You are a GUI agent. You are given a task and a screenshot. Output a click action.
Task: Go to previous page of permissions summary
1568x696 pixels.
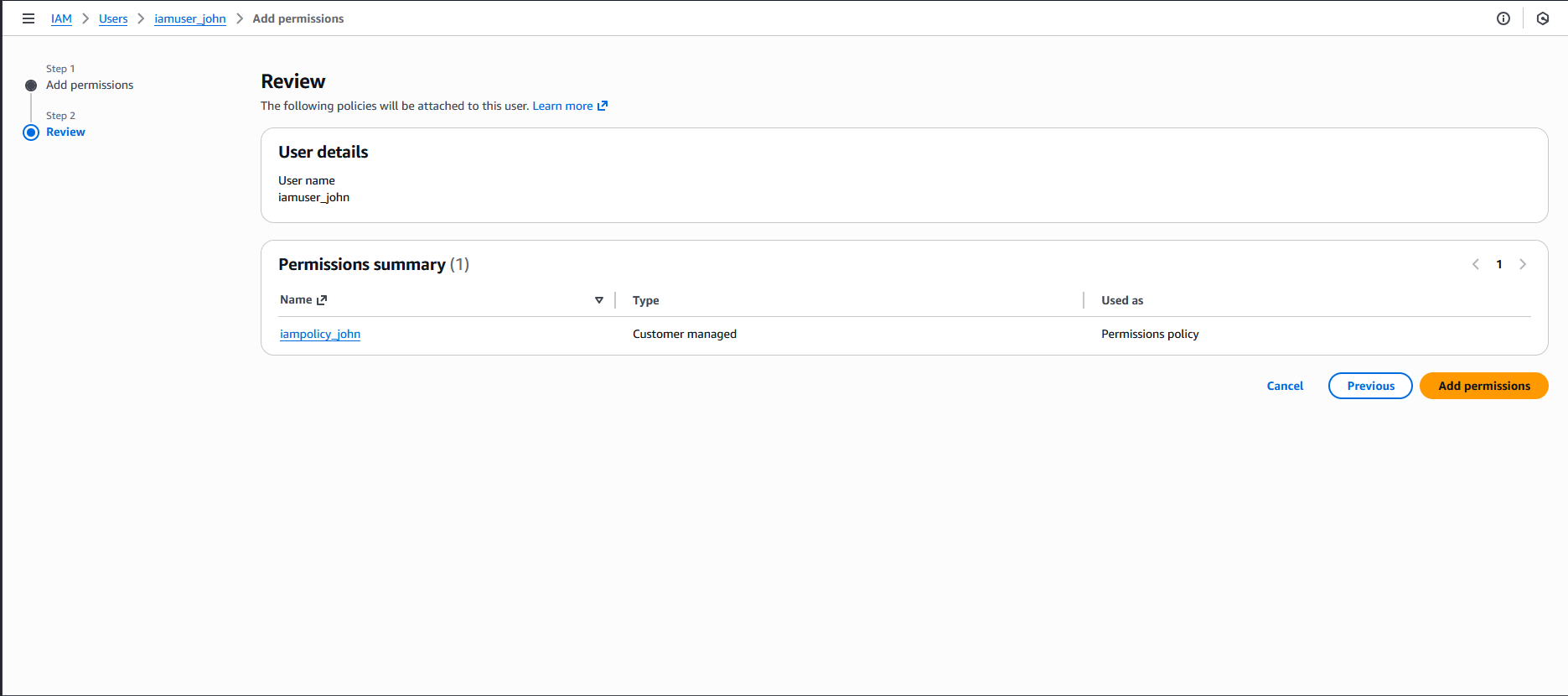click(x=1476, y=264)
